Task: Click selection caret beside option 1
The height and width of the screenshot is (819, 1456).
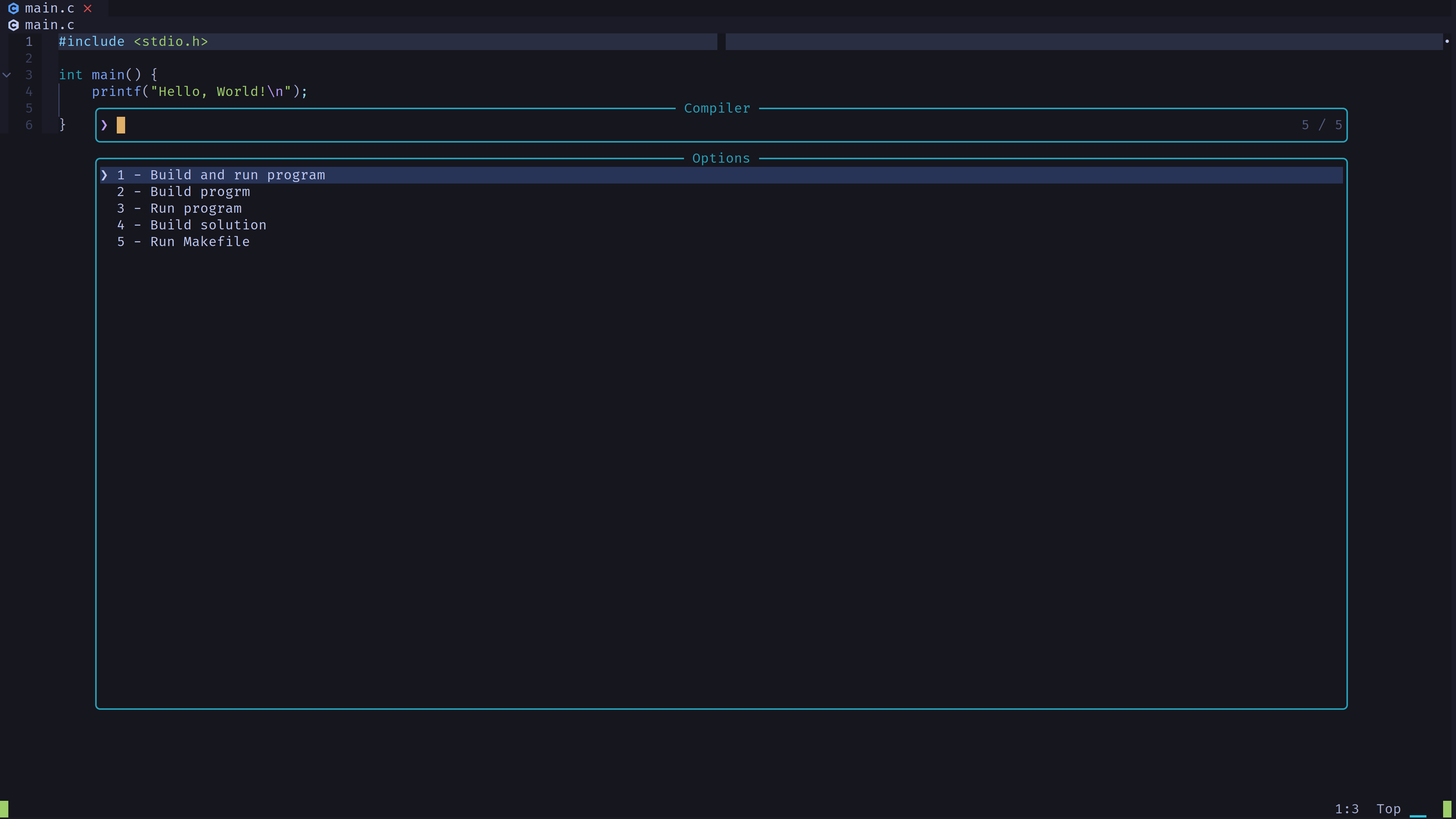Action: pyautogui.click(x=104, y=175)
